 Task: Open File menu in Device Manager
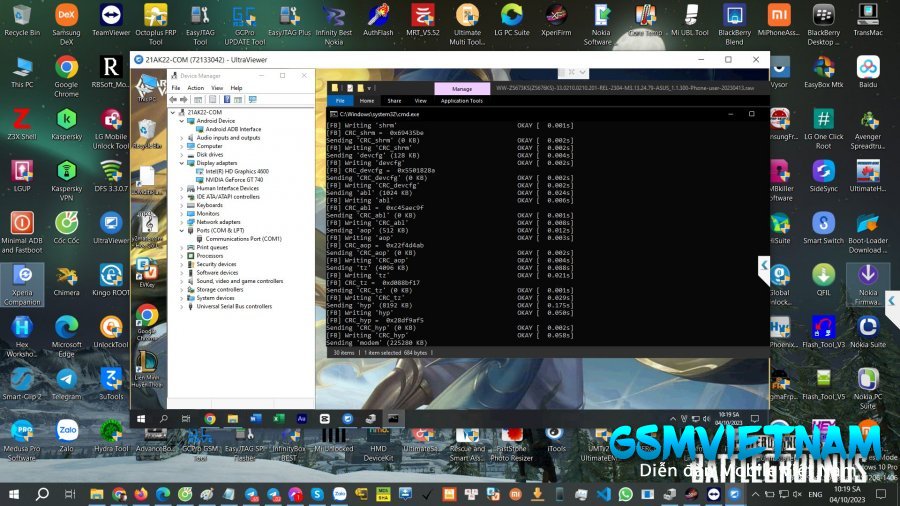coord(176,88)
